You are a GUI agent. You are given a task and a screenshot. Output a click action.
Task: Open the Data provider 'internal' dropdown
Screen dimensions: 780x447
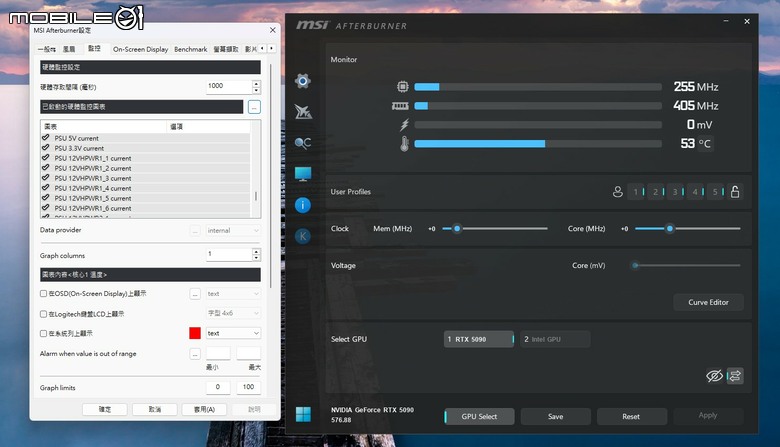click(233, 231)
